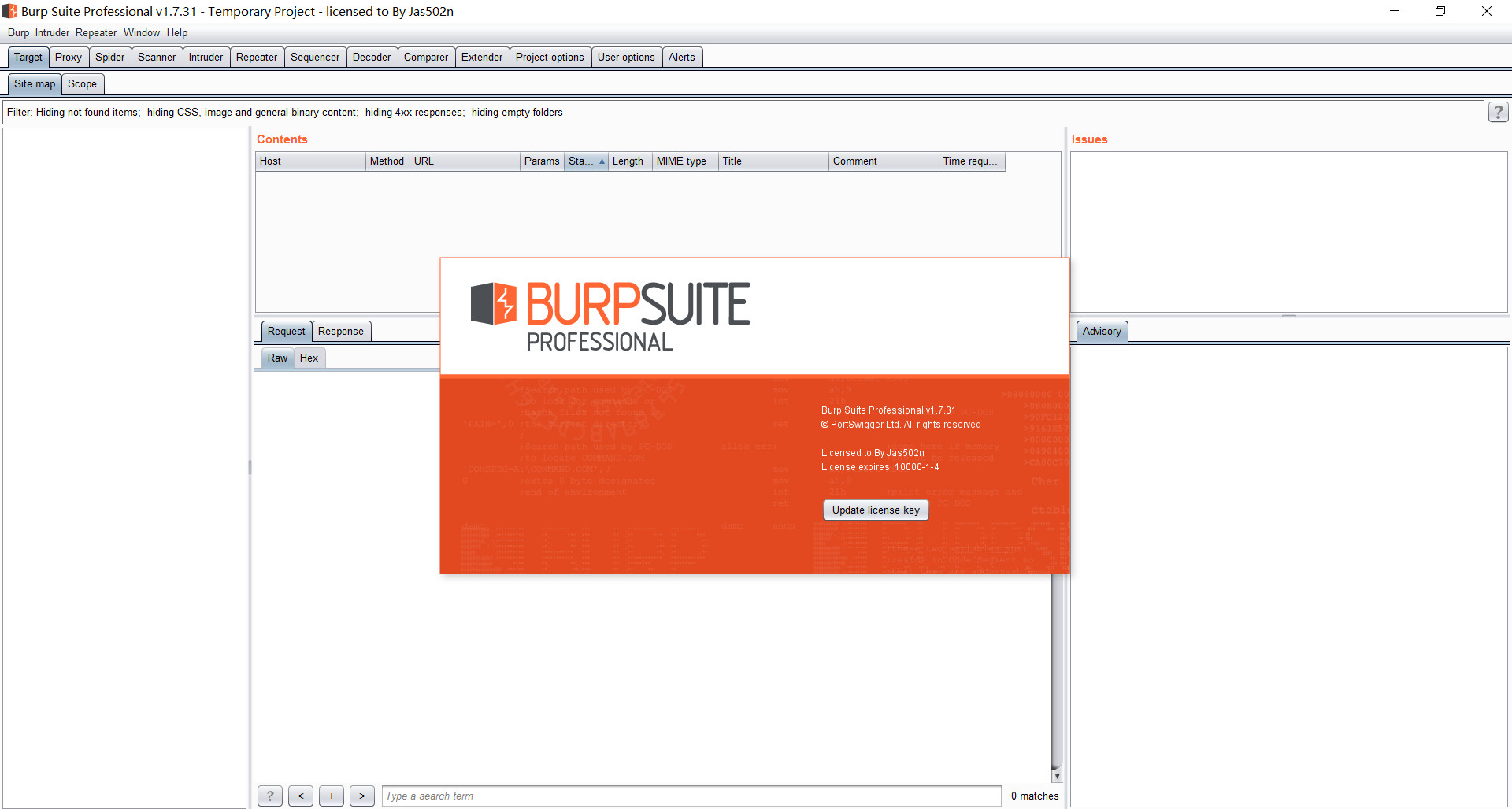Viewport: 1512px width, 809px height.
Task: Open the Repeater tool tab
Action: click(x=257, y=58)
